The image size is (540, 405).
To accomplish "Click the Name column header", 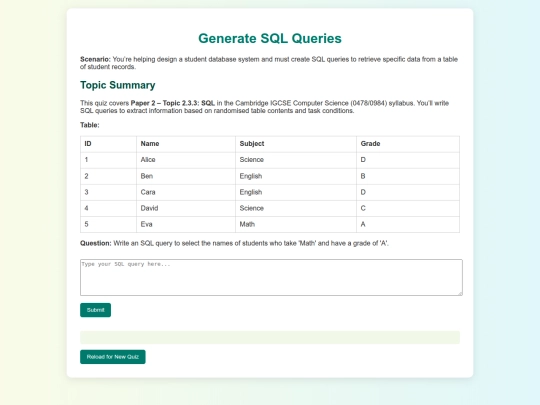I will click(x=186, y=144).
